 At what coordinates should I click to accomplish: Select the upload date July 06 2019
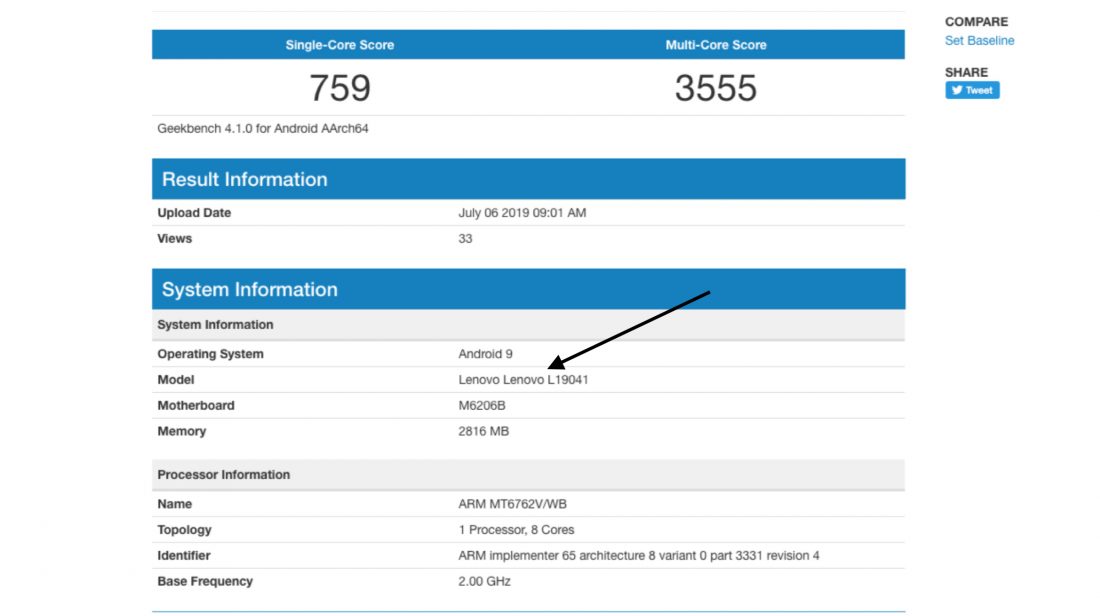click(522, 213)
